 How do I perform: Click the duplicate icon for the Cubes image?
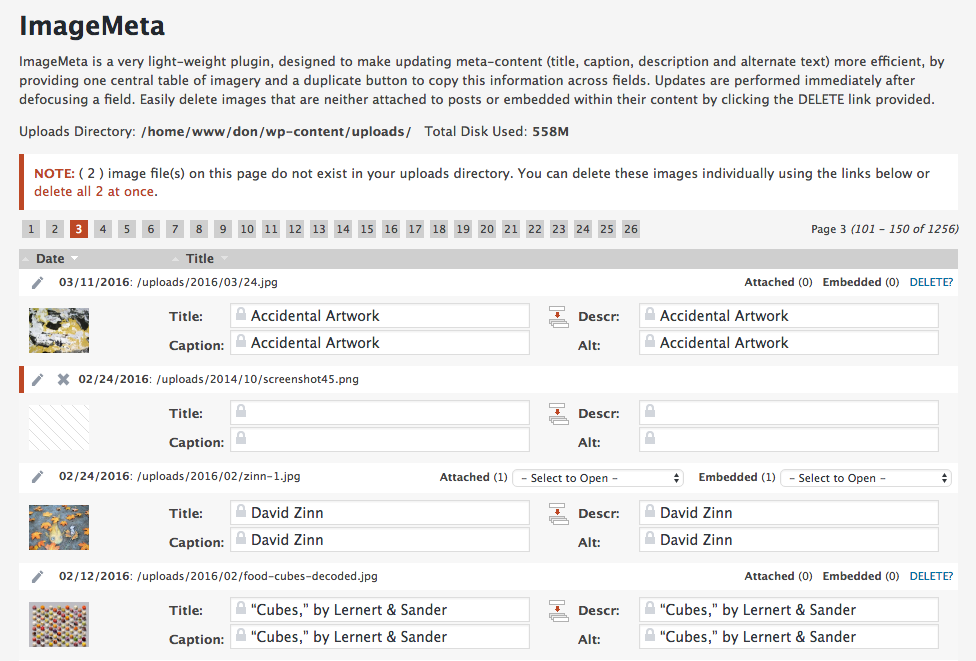[558, 611]
